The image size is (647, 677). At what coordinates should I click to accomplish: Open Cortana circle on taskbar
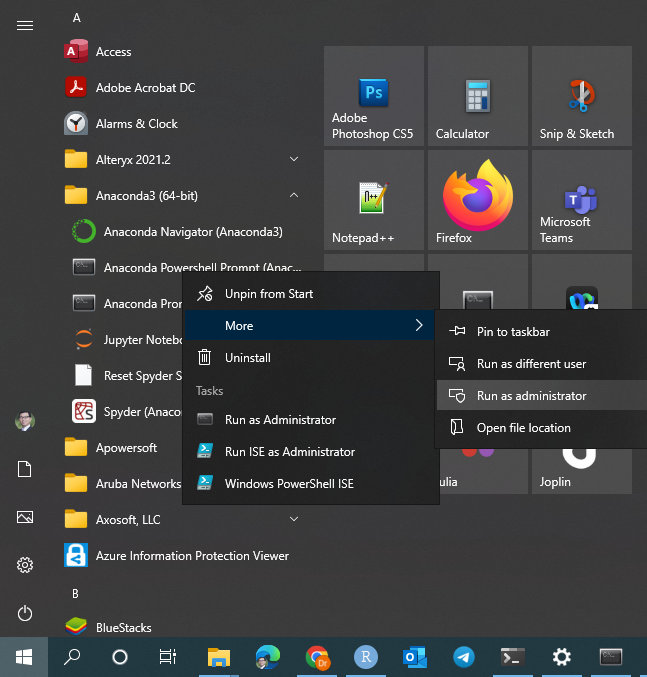pyautogui.click(x=120, y=657)
